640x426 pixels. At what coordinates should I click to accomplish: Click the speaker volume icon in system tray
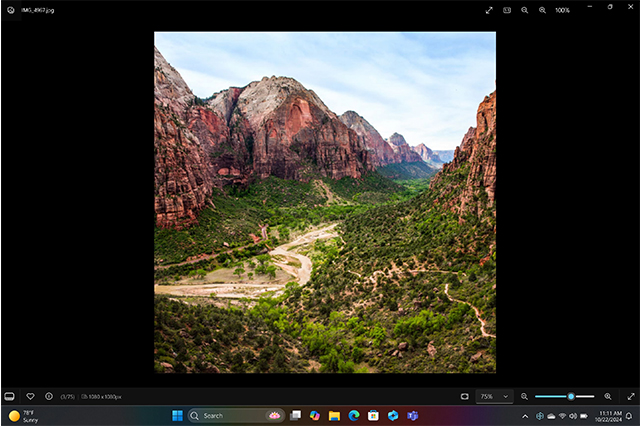click(x=573, y=416)
